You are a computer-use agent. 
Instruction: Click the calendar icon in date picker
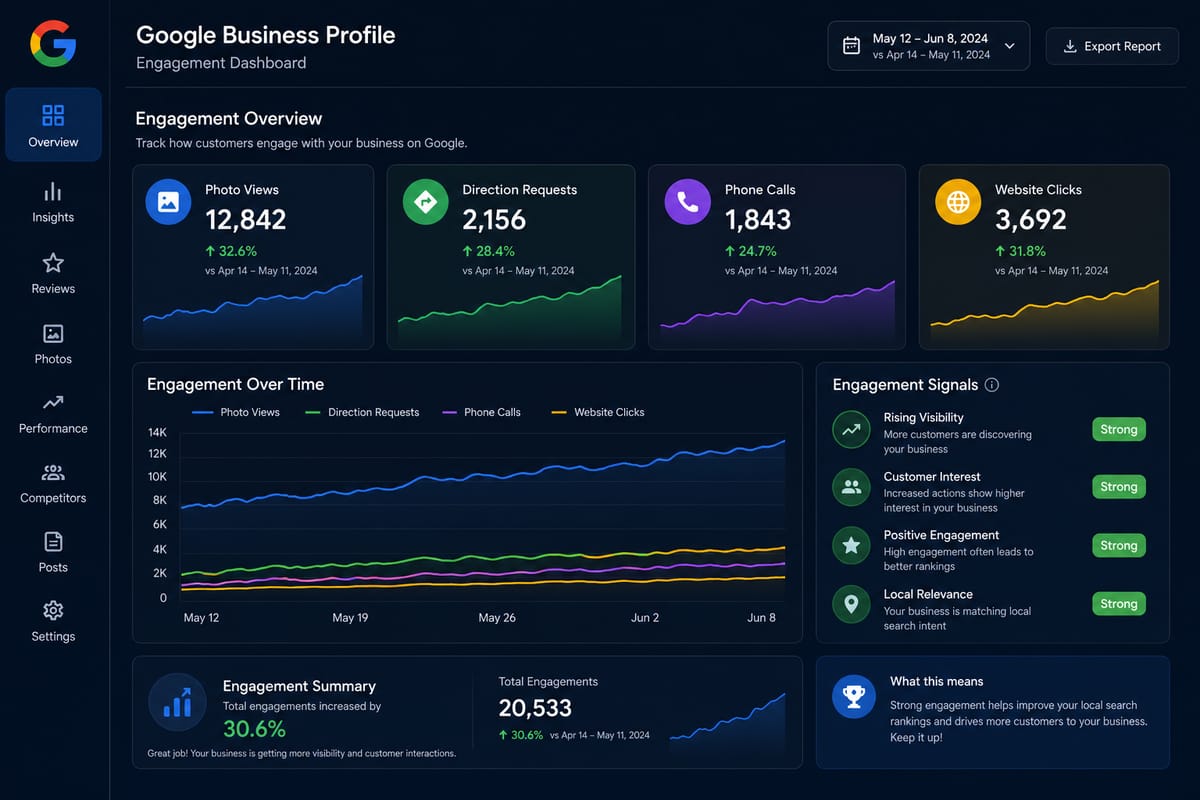[x=851, y=46]
